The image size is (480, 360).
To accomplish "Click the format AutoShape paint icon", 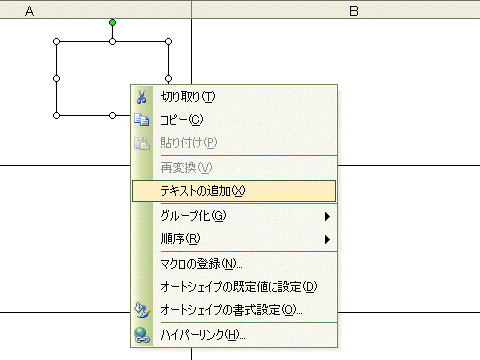I will coord(142,310).
